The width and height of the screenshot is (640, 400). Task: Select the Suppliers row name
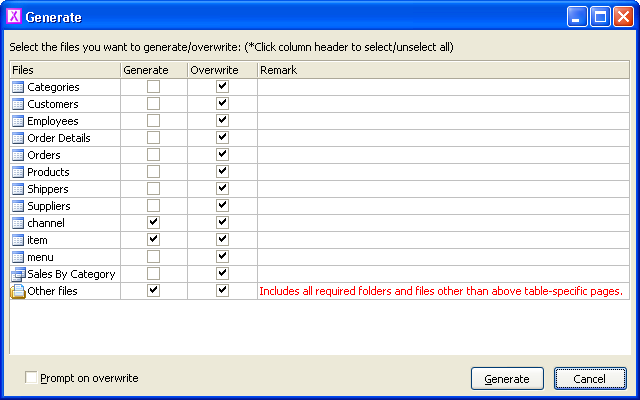click(49, 206)
